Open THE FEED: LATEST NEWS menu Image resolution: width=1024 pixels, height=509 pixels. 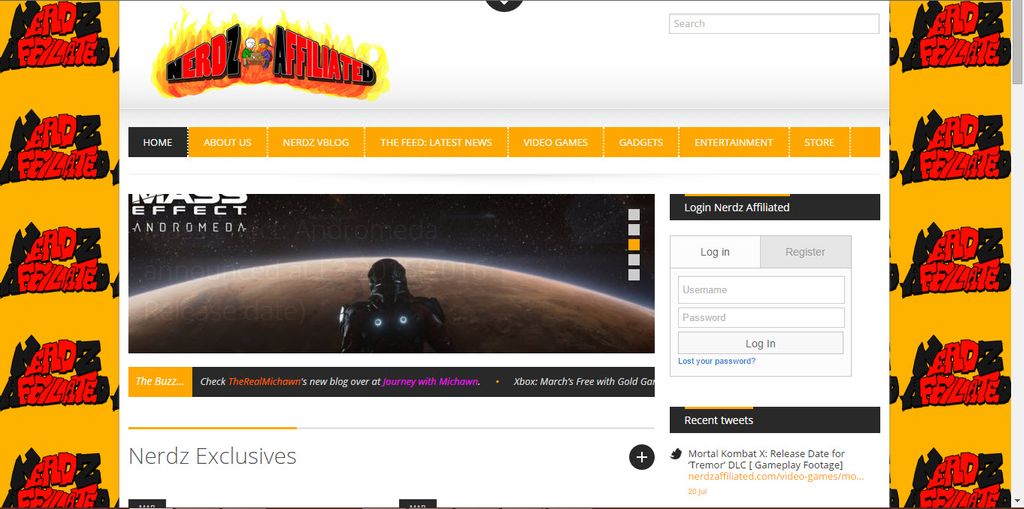pyautogui.click(x=436, y=142)
